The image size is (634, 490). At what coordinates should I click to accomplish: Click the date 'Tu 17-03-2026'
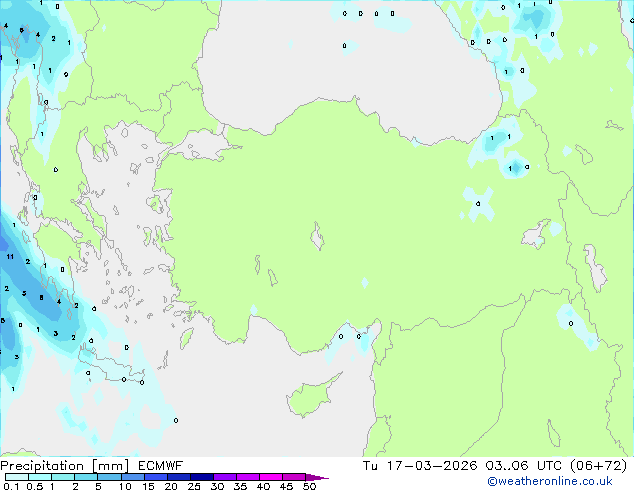pos(420,466)
